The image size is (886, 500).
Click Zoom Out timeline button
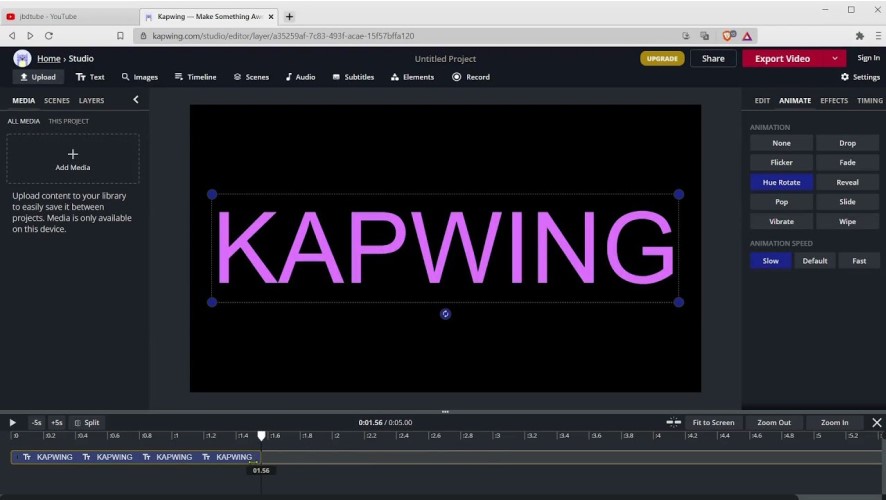[x=774, y=422]
